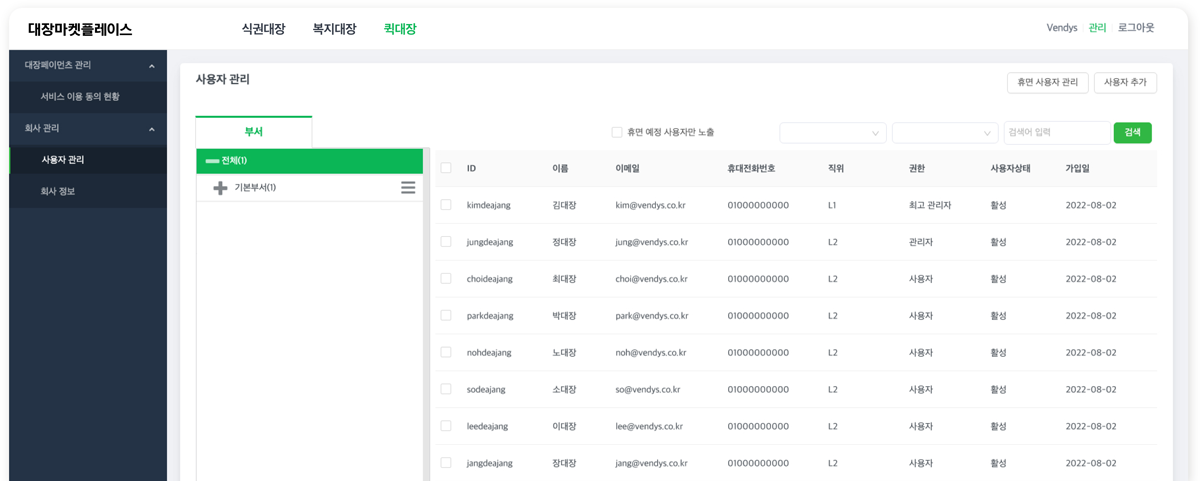Tick the checkbox for choideajang row
Screen dimensions: 1200x481
(446, 279)
